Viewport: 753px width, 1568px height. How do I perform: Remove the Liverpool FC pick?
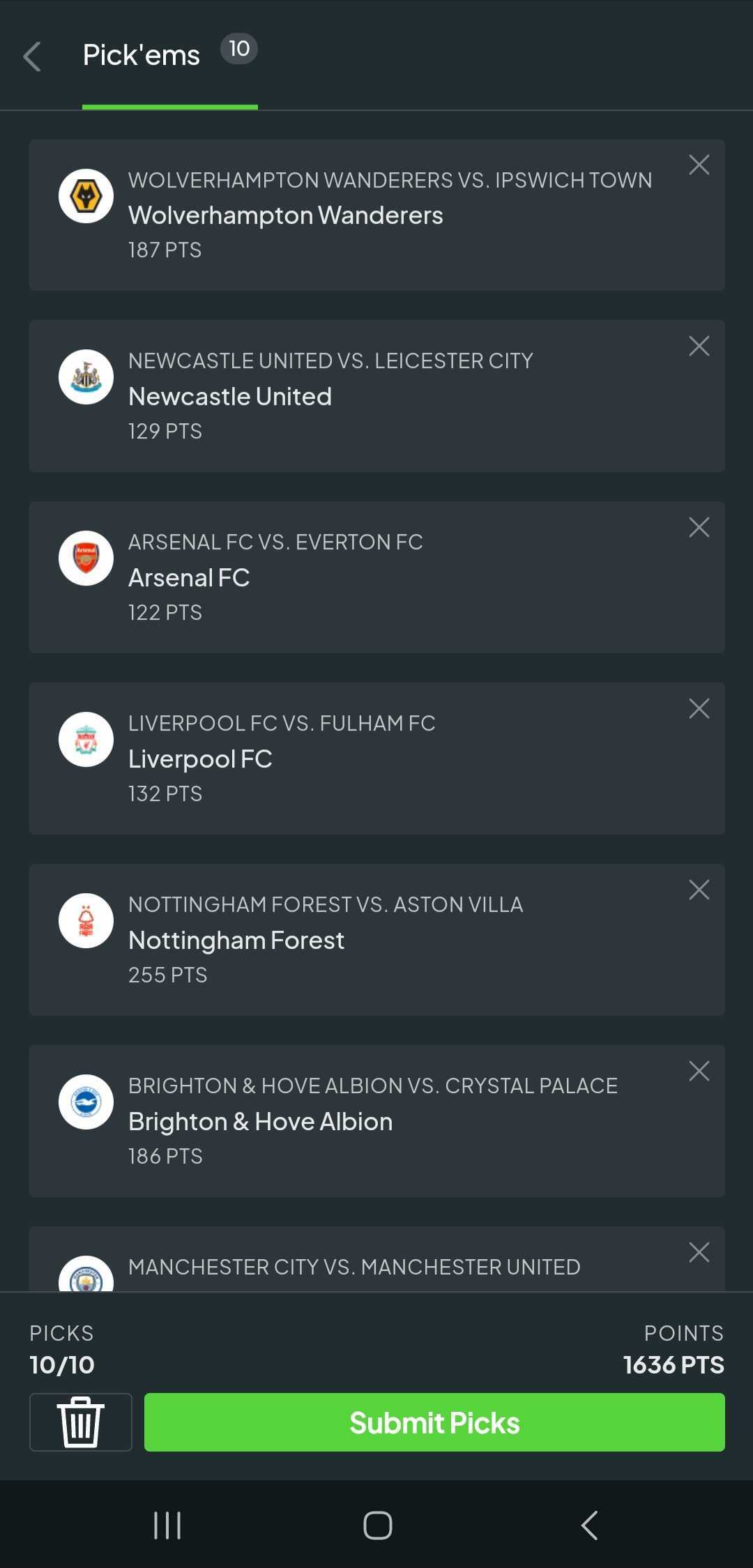click(x=699, y=709)
